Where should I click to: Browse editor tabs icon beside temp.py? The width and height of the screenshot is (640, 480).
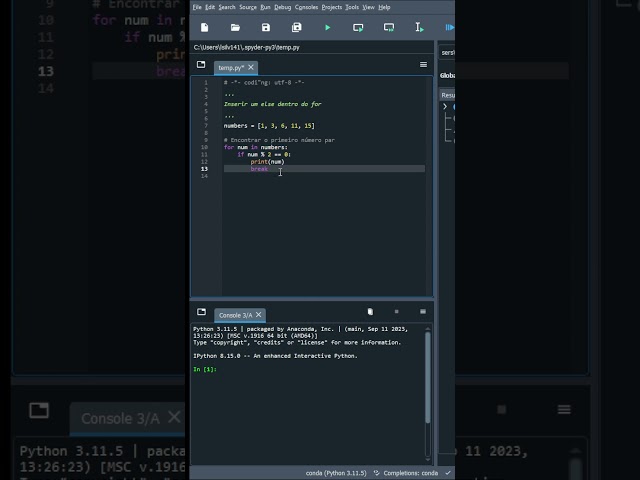click(201, 64)
